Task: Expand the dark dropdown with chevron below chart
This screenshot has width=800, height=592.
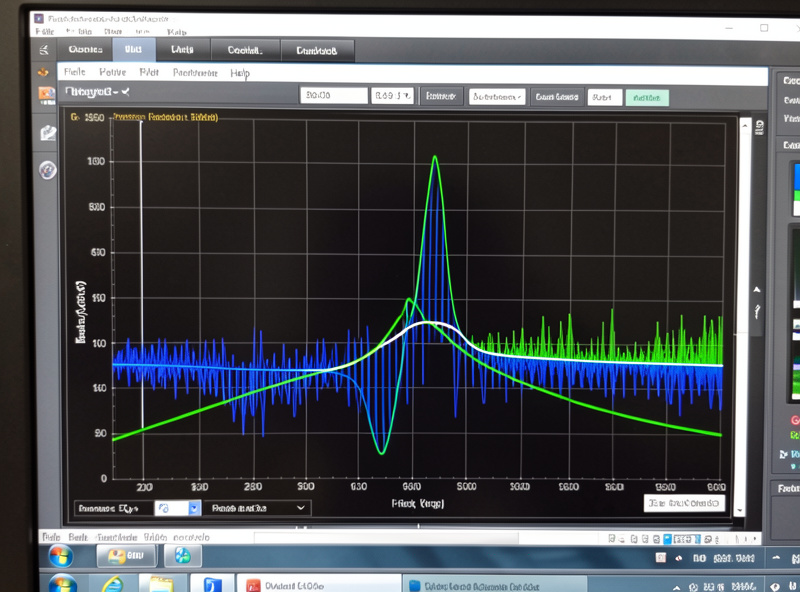Action: 257,508
